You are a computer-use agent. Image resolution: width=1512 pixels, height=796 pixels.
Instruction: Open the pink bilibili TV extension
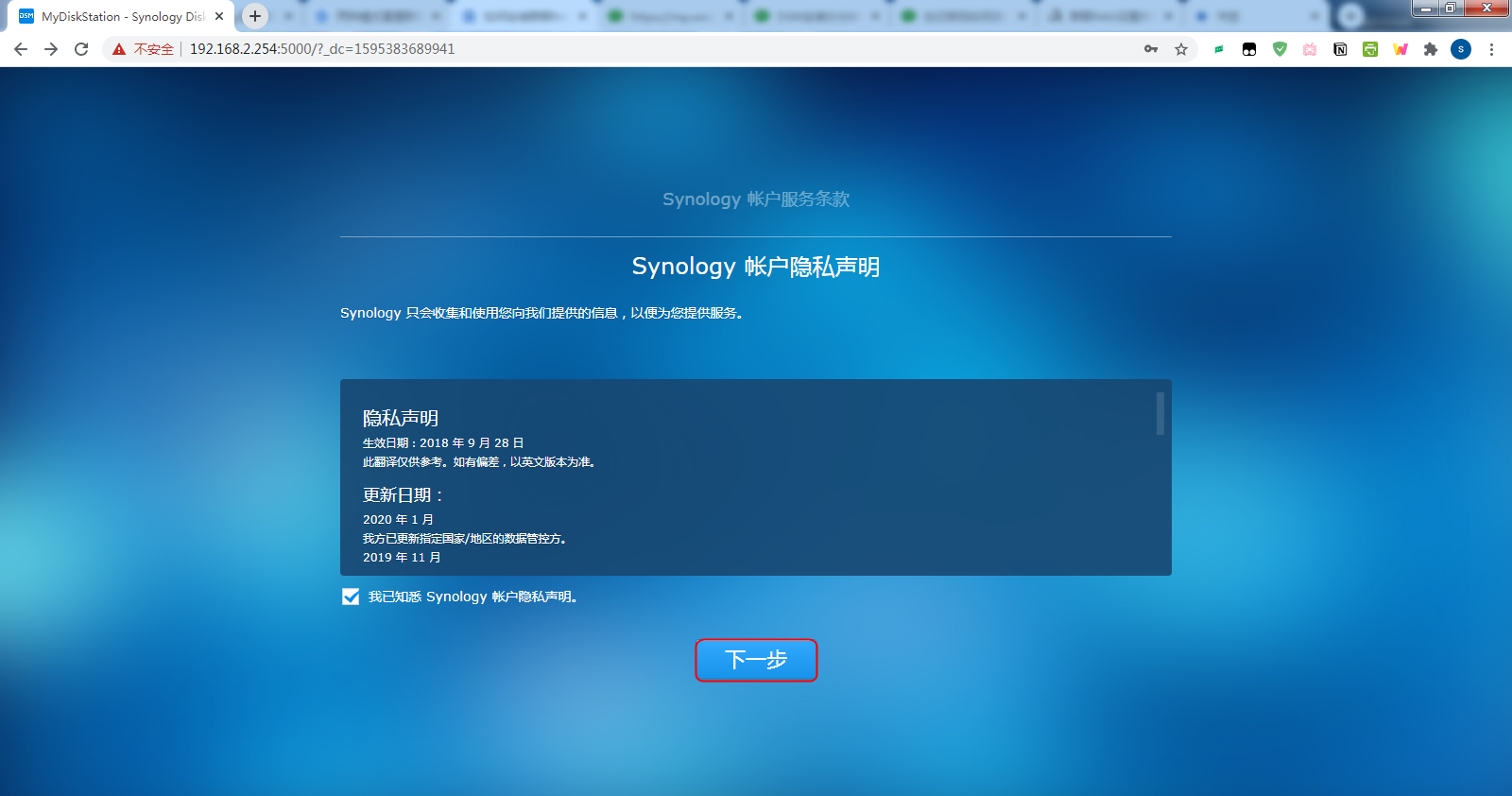[x=1310, y=49]
